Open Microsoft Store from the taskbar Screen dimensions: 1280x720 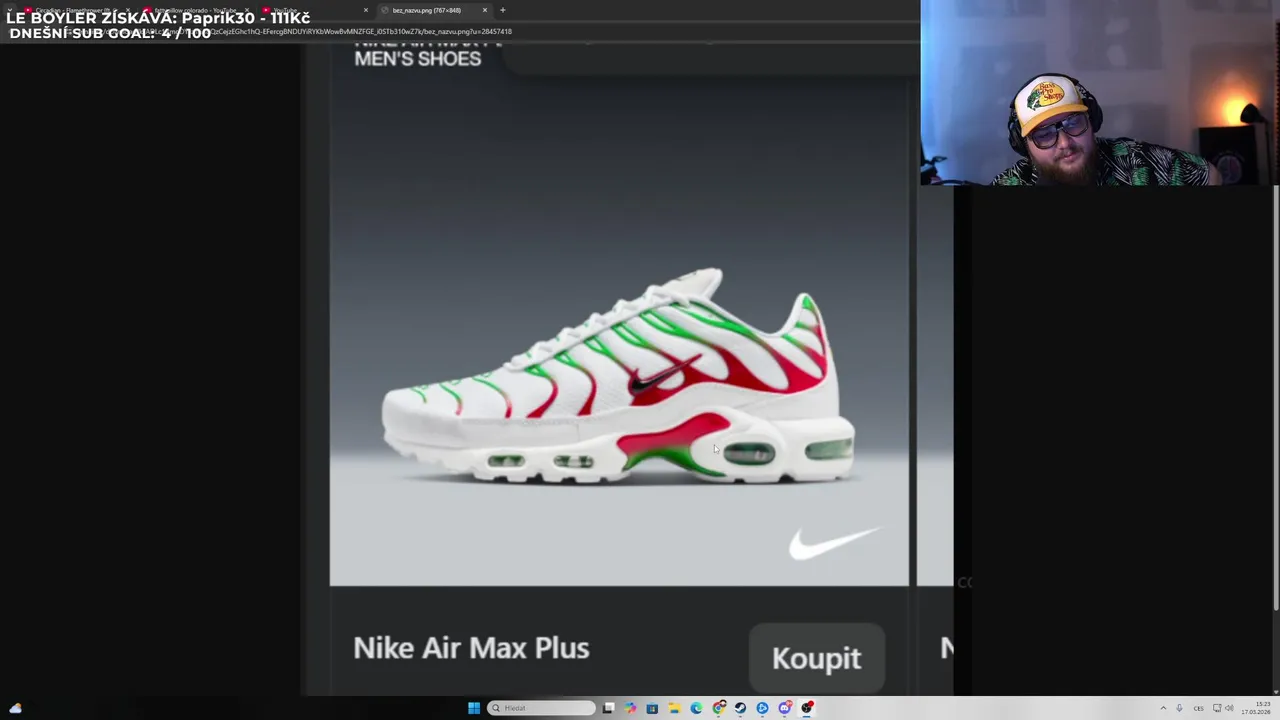click(652, 708)
